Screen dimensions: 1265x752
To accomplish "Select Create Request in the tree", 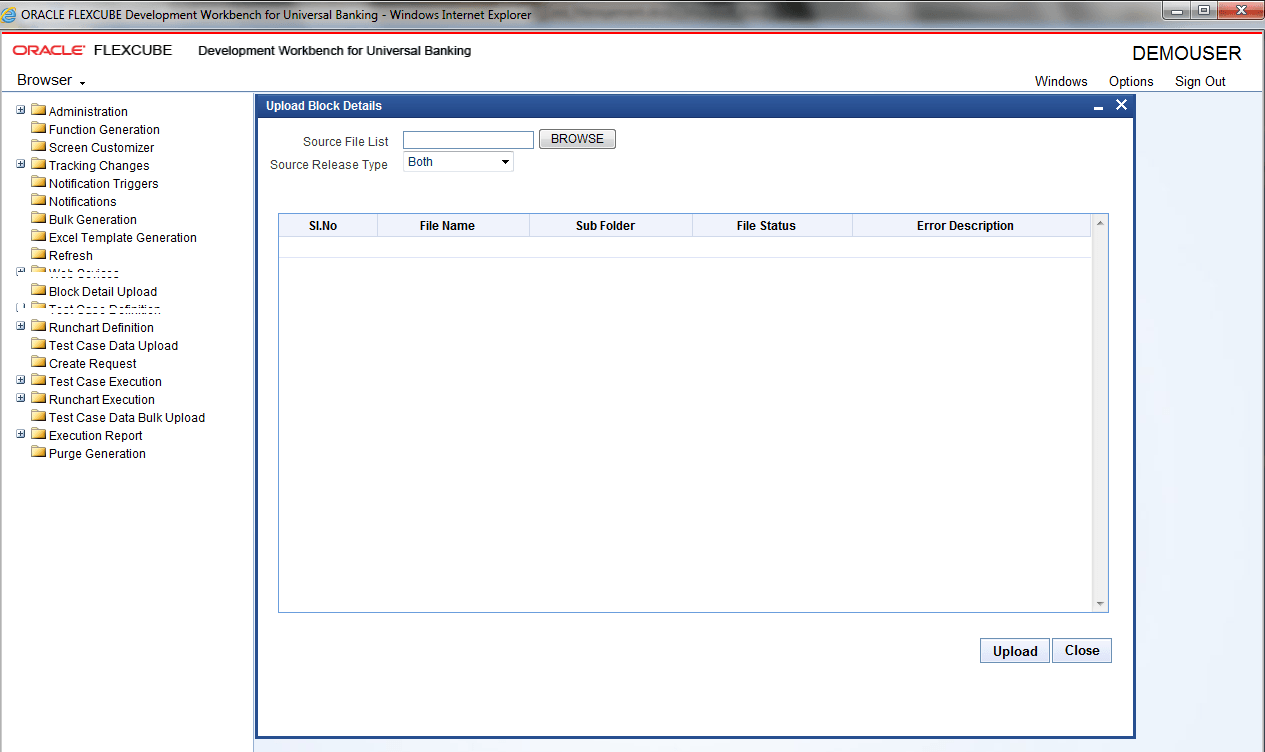I will (x=93, y=364).
